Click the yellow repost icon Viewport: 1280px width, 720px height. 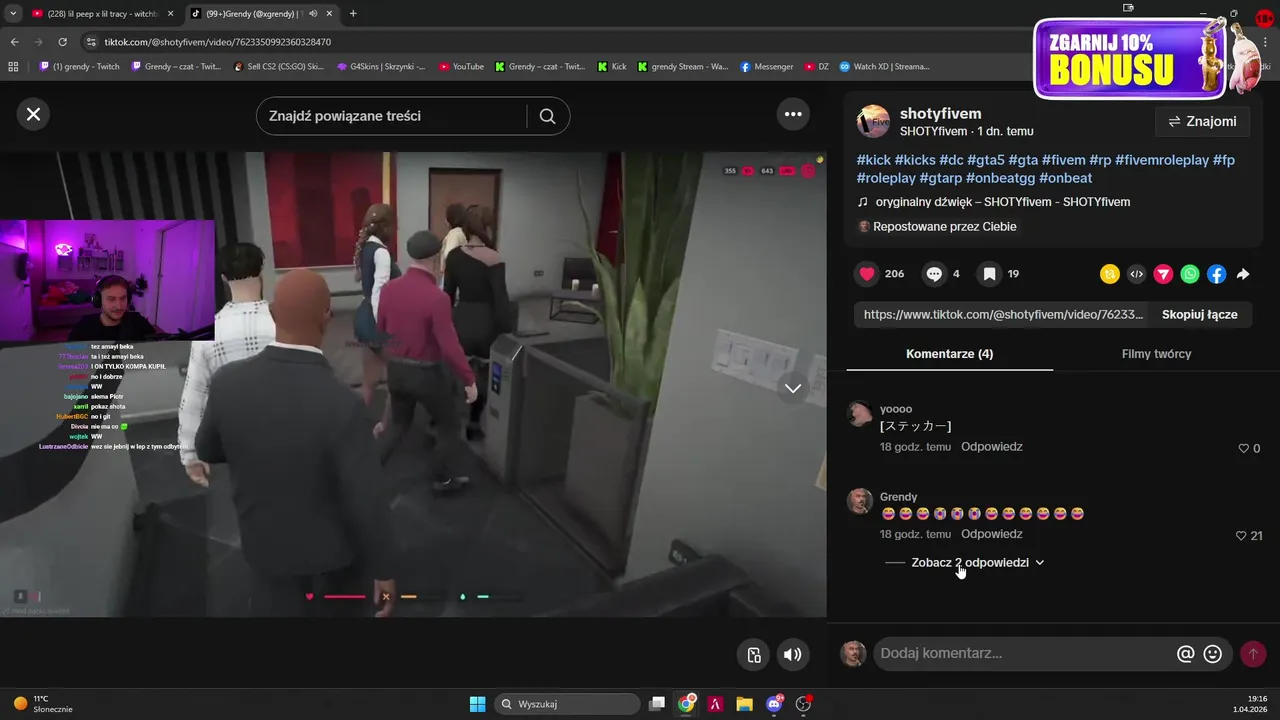coord(1109,274)
